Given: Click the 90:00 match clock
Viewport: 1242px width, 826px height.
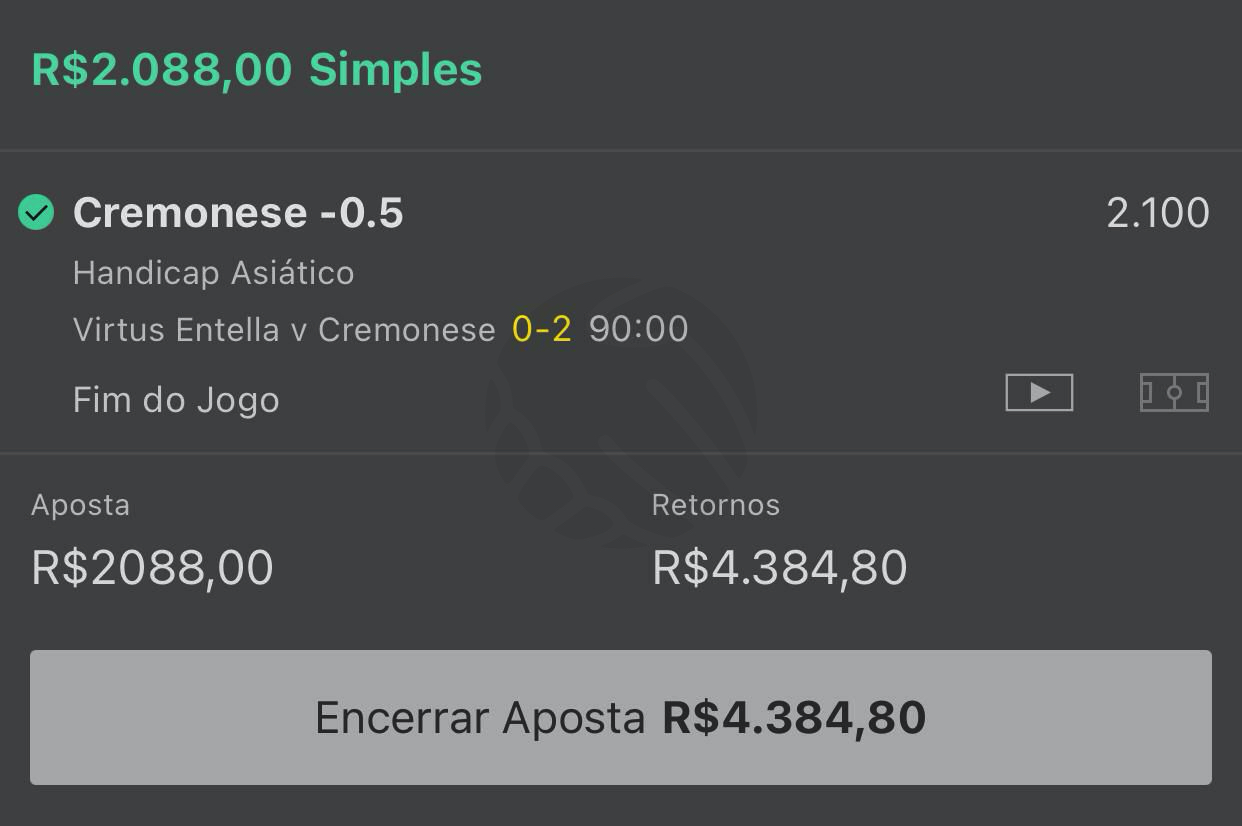Looking at the screenshot, I should tap(638, 329).
